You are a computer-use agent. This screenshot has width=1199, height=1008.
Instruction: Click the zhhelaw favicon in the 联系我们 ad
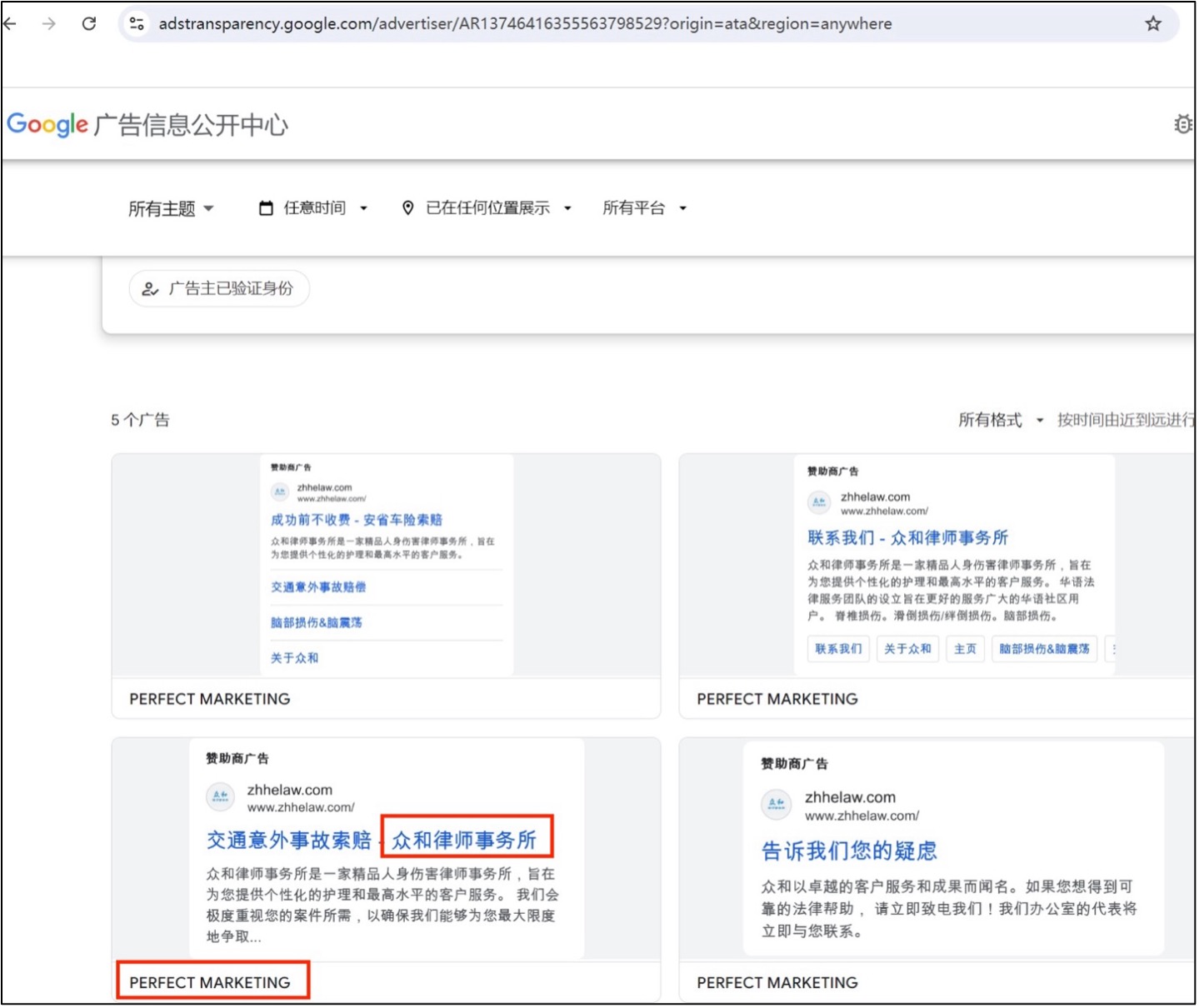click(x=819, y=502)
